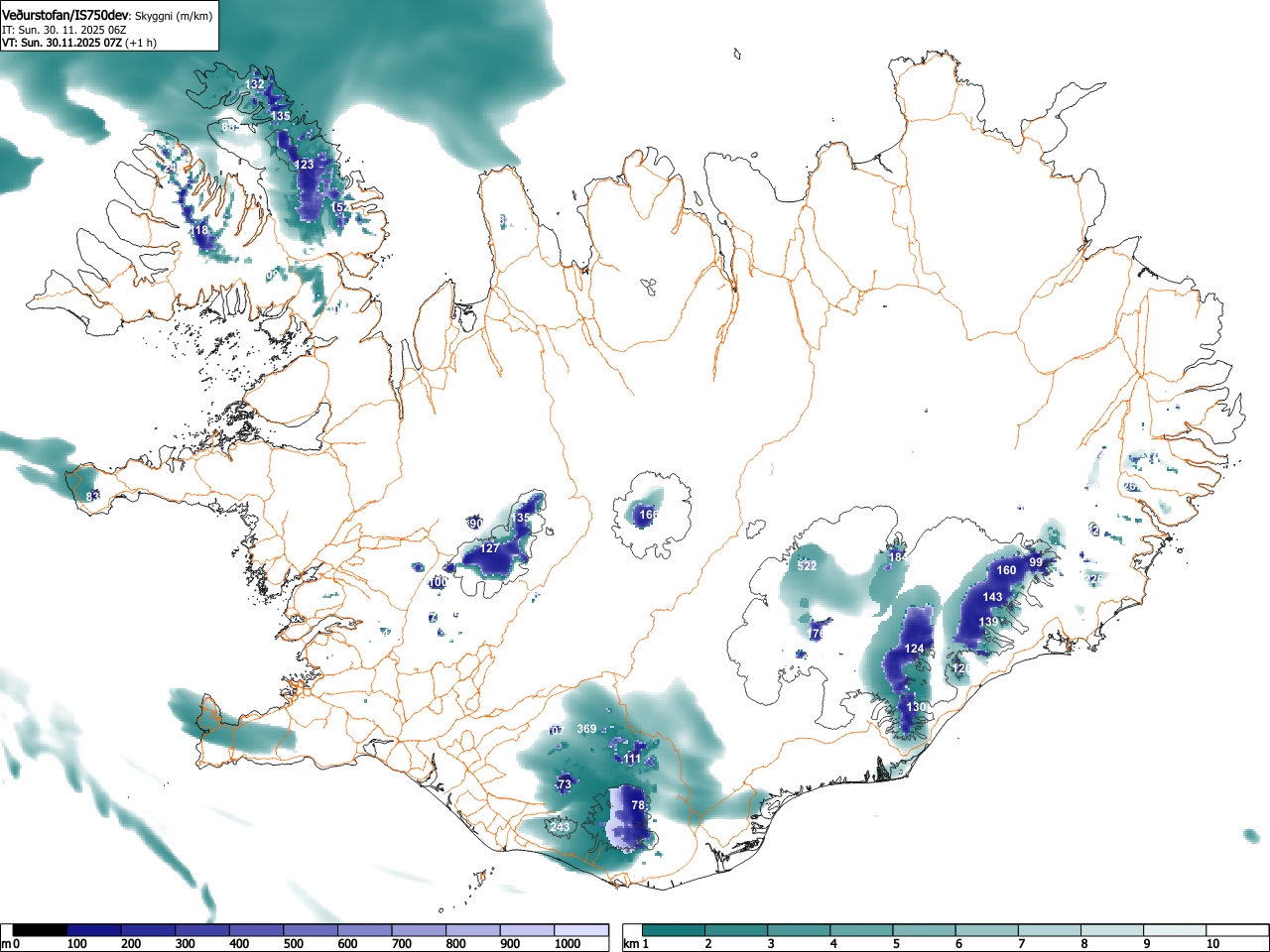Viewport: 1270px width, 952px height.
Task: Click the visibility value '123' on the map
Action: coord(304,165)
